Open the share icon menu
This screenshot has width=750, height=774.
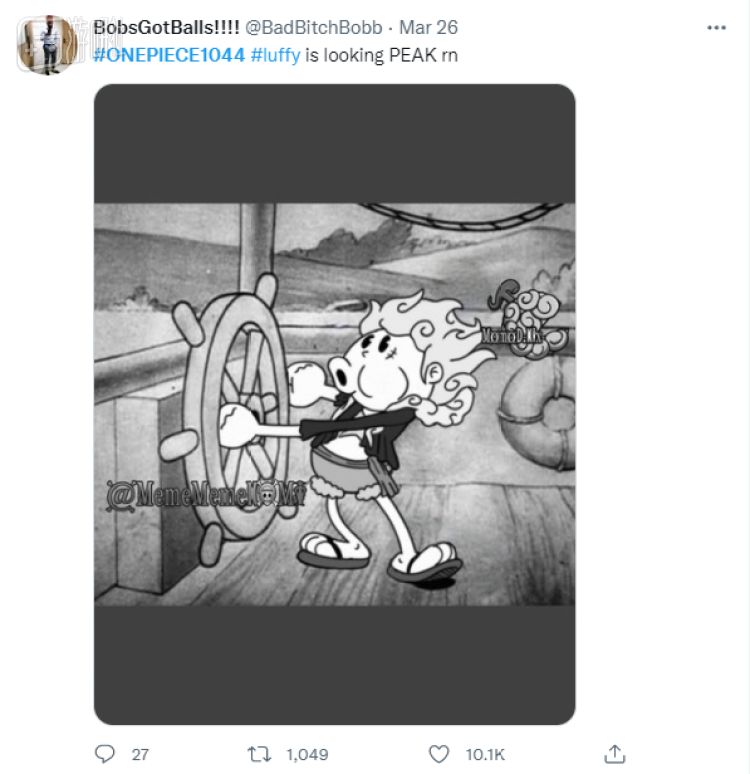(616, 753)
